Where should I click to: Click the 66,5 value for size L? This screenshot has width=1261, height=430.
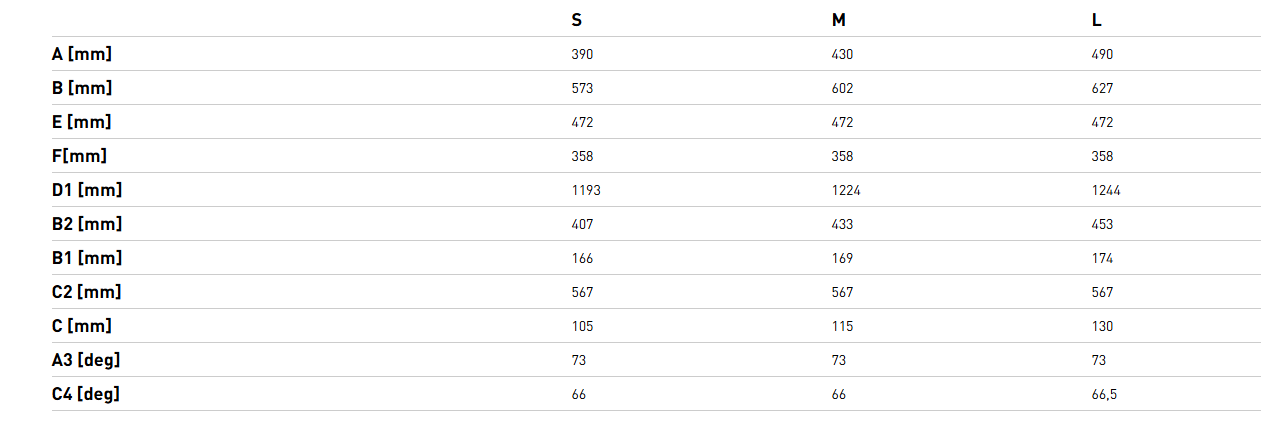(1104, 395)
